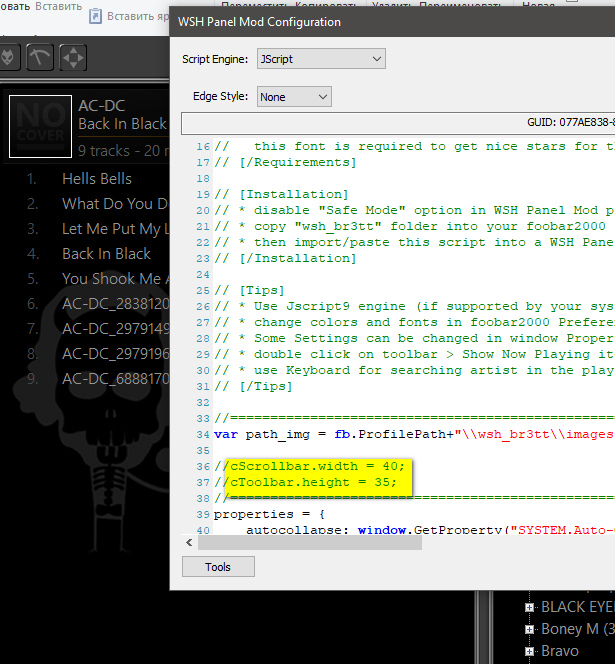Open the Script Engine JScript dropdown
Viewport: 615px width, 664px height.
(x=321, y=59)
